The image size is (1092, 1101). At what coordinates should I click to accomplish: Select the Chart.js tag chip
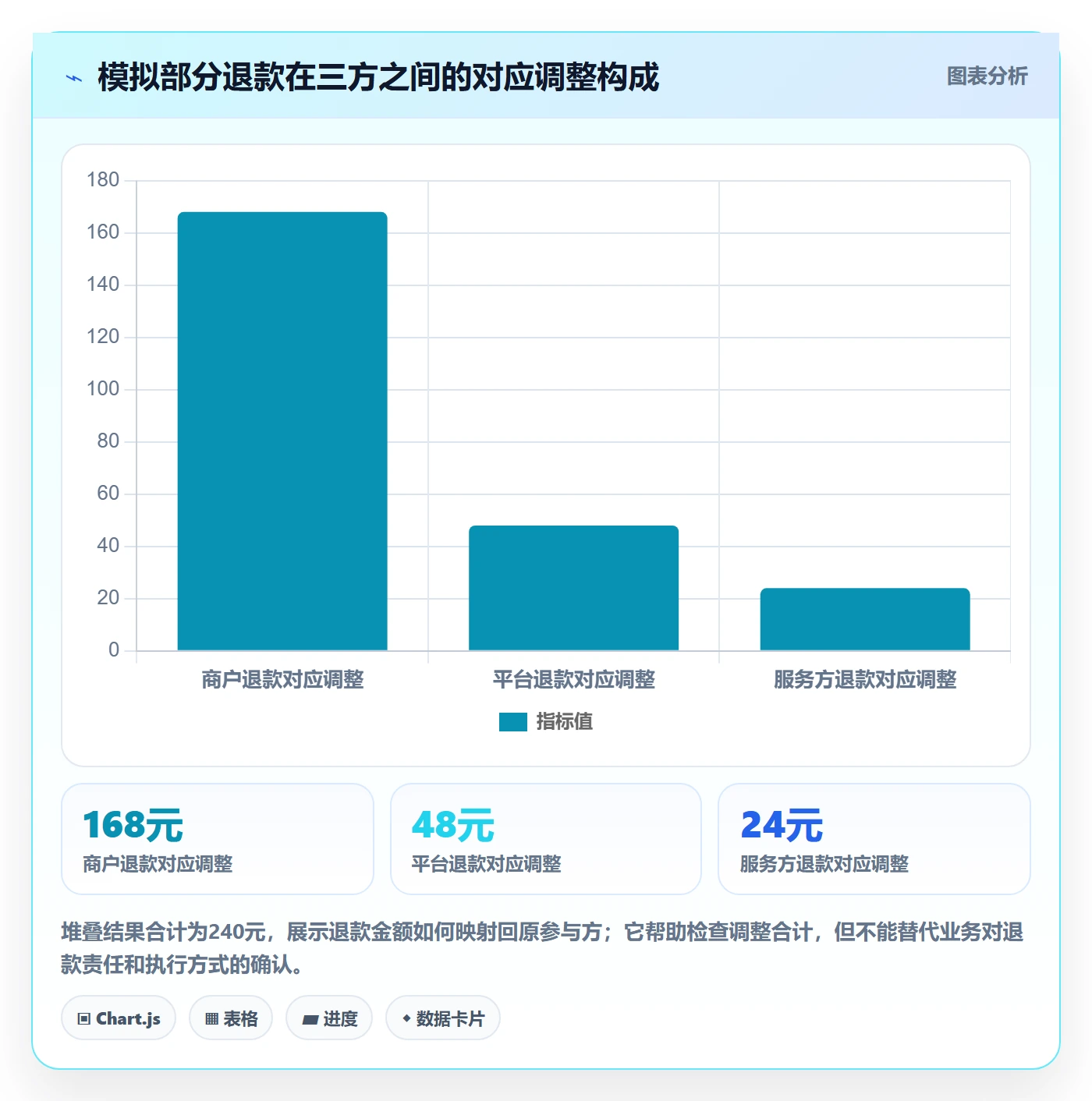[x=119, y=1018]
